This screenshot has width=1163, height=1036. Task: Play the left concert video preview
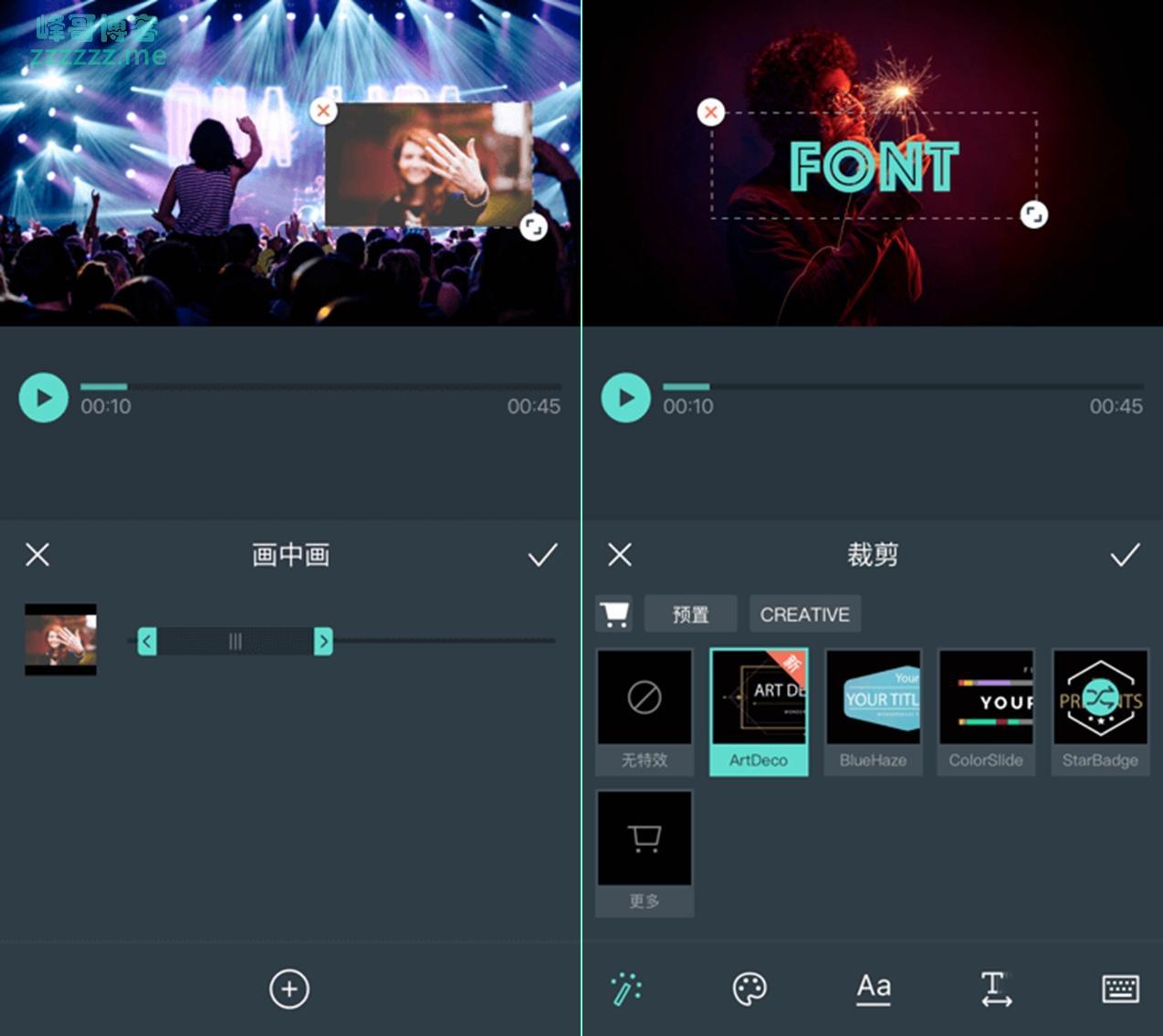click(x=44, y=398)
